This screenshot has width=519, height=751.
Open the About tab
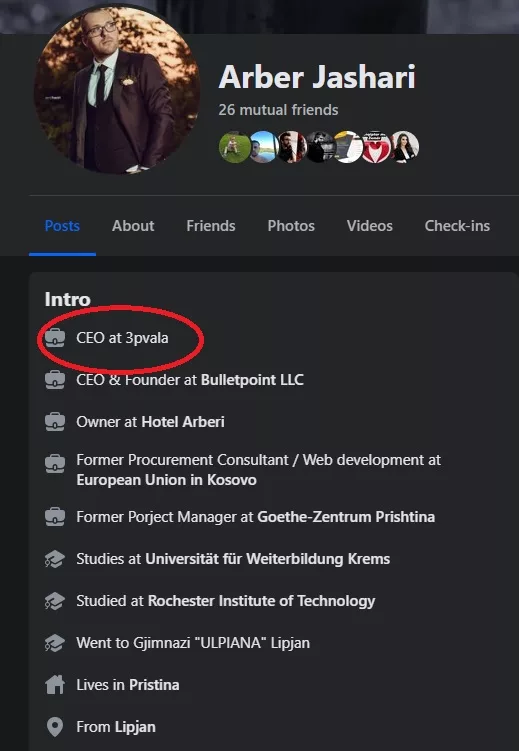click(x=133, y=226)
